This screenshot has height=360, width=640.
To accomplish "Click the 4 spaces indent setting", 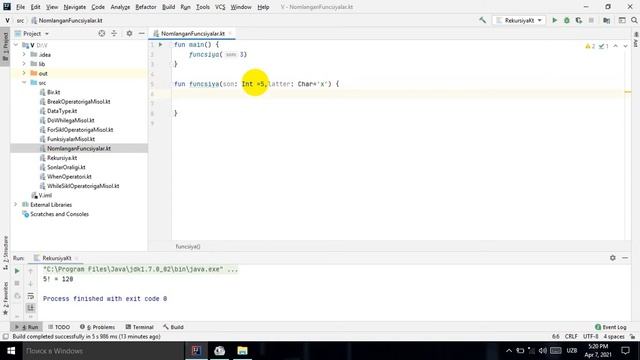I will click(x=614, y=336).
